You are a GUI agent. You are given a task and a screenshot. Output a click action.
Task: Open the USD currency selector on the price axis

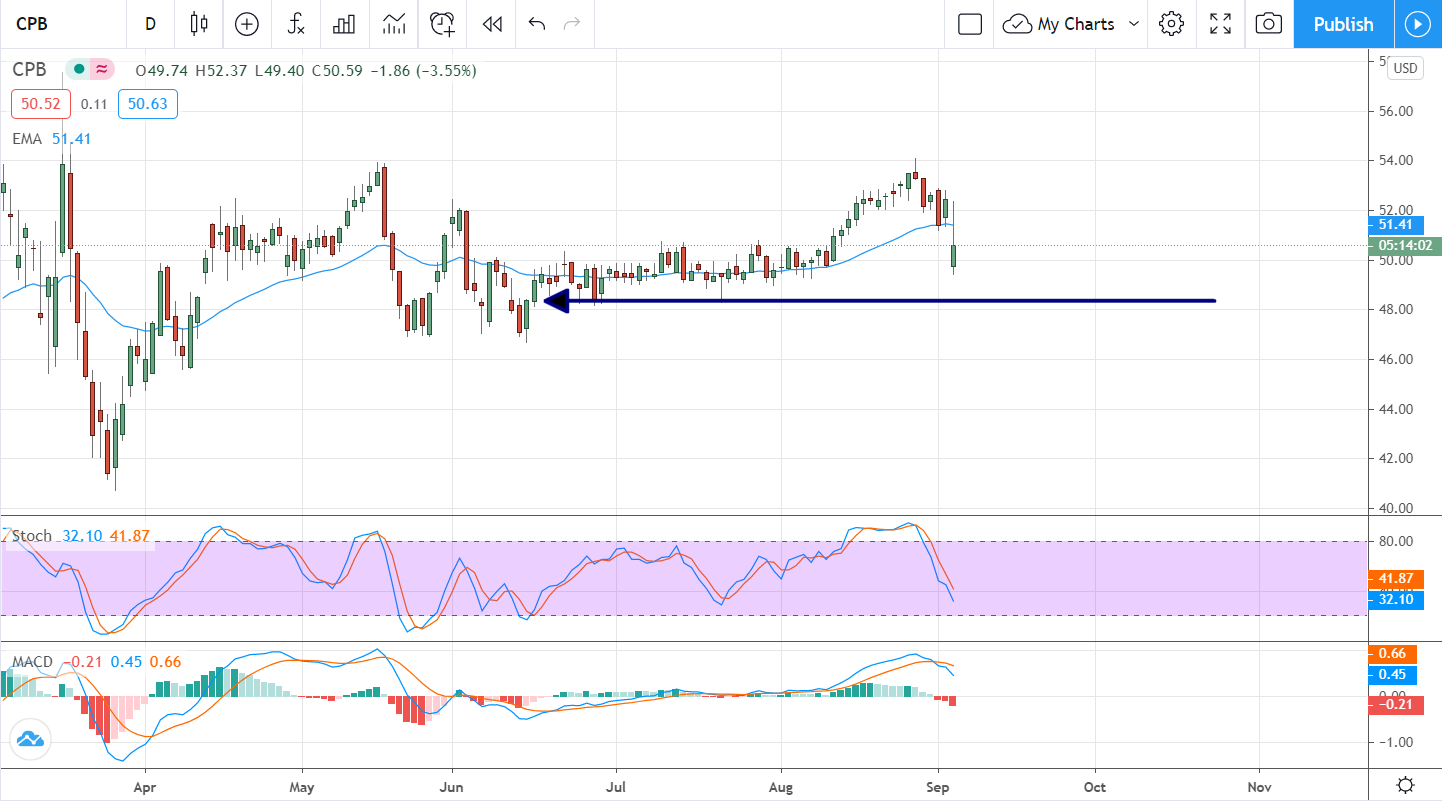pyautogui.click(x=1406, y=68)
